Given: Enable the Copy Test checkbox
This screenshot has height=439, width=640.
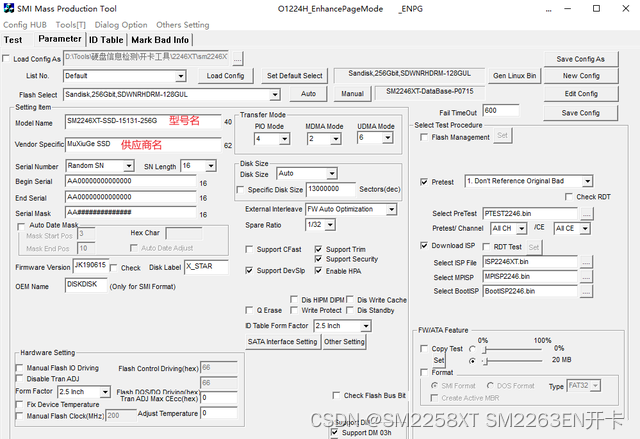Looking at the screenshot, I should (x=424, y=348).
